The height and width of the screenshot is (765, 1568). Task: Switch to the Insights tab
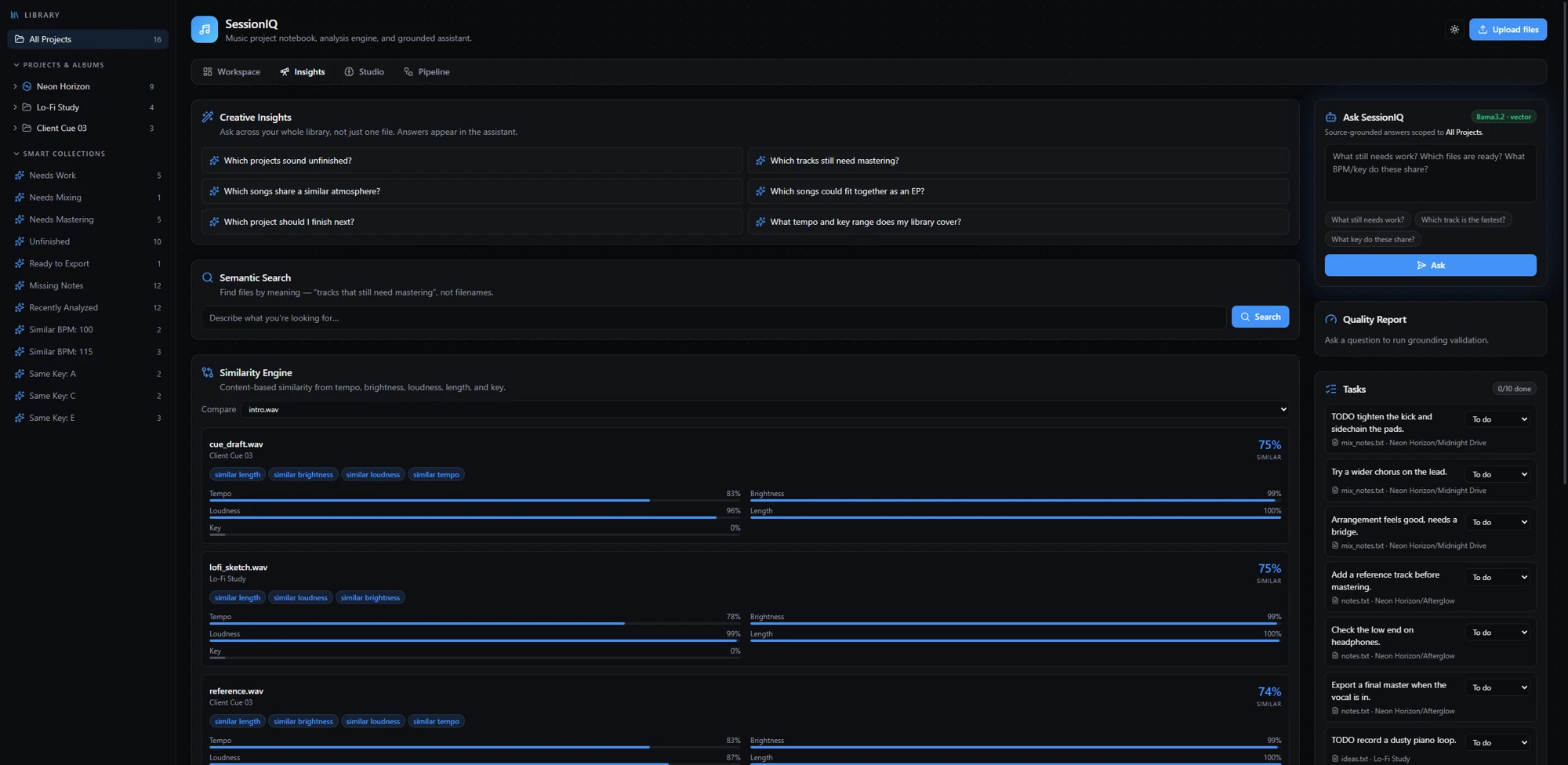(x=303, y=72)
